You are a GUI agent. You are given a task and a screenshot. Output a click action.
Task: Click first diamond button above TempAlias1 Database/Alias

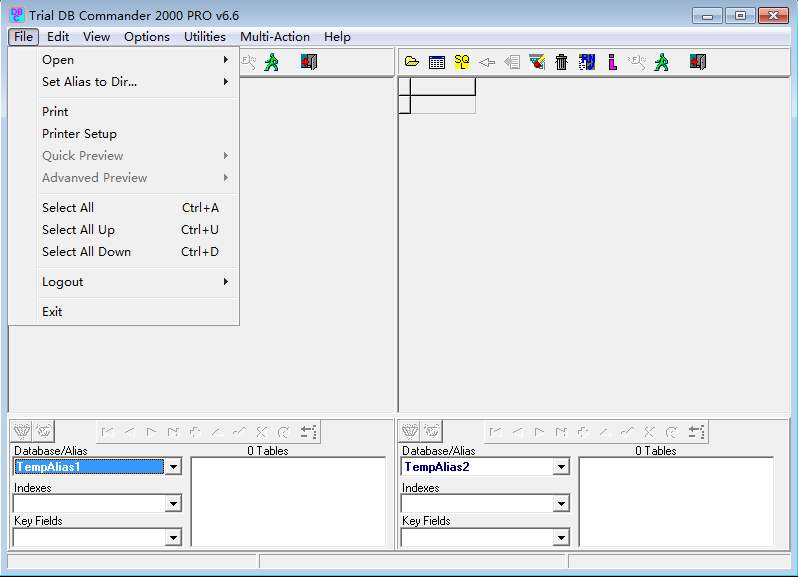(x=21, y=431)
